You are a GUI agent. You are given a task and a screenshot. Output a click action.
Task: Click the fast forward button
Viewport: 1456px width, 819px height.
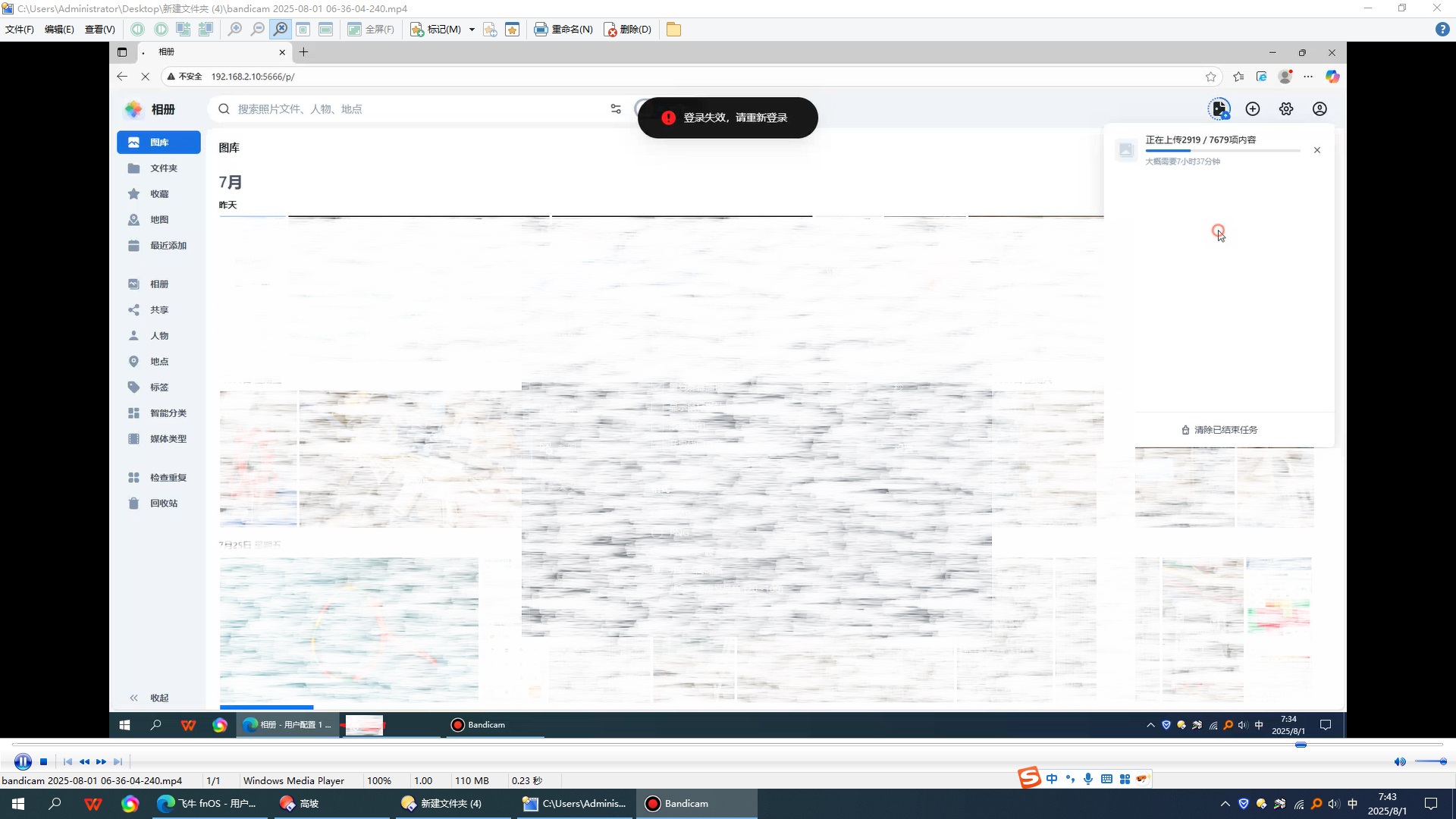101,761
